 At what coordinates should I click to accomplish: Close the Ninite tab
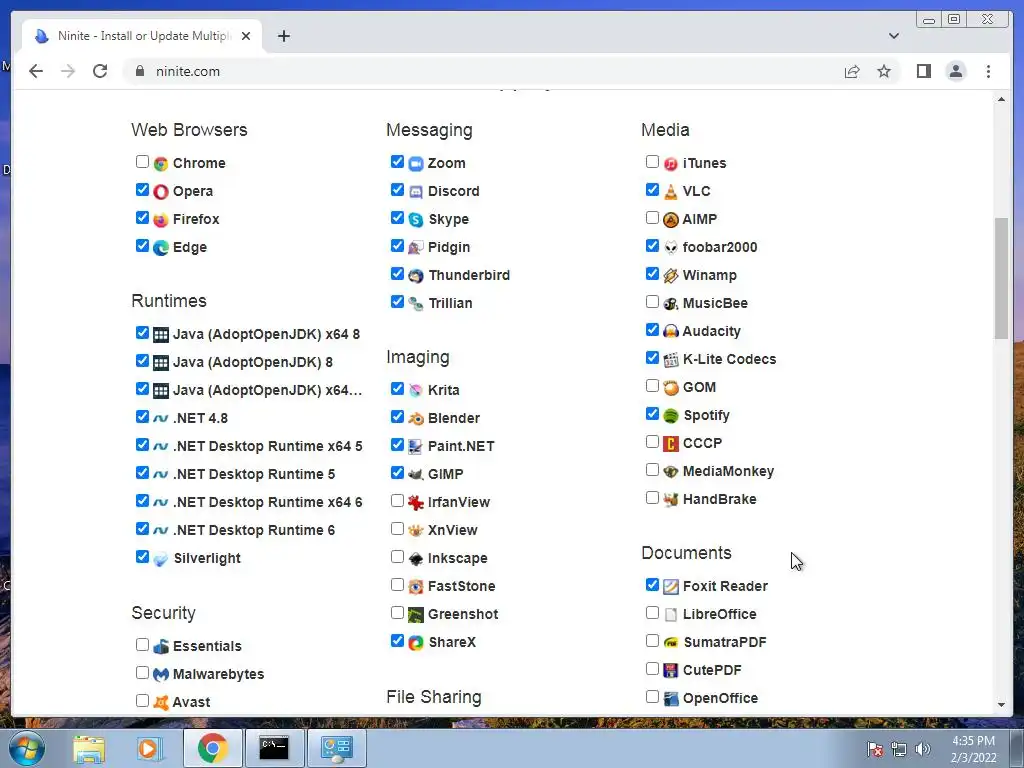pos(246,36)
